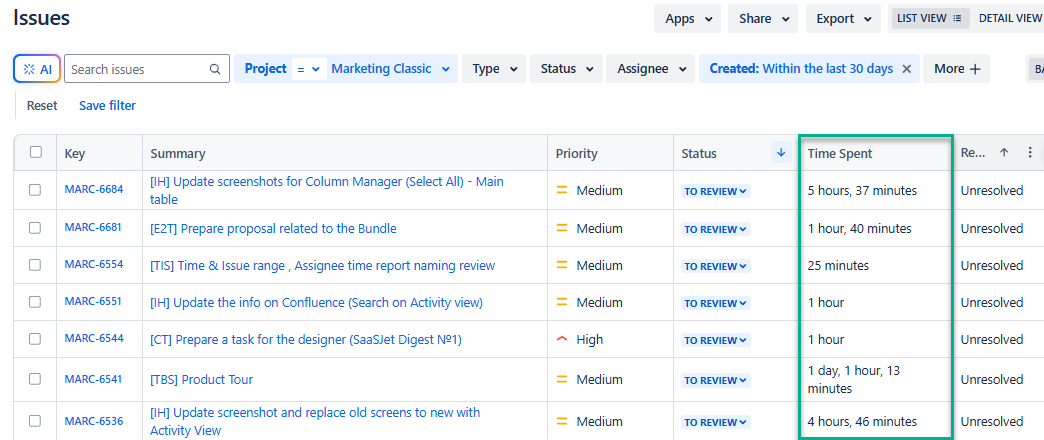The image size is (1044, 440).
Task: Open issue MARC-6551 key link
Action: click(x=93, y=301)
